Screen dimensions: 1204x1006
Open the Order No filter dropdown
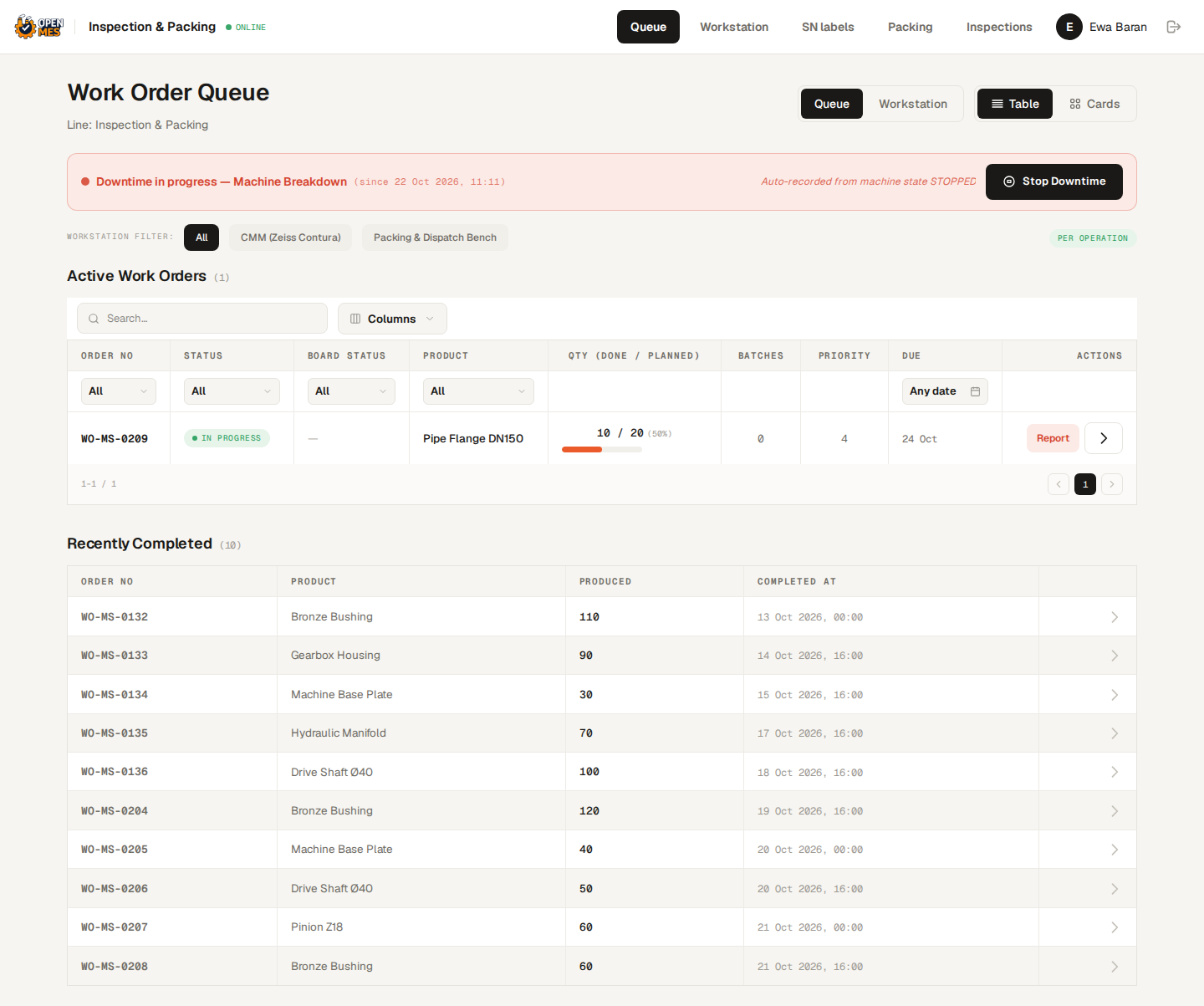pos(119,391)
